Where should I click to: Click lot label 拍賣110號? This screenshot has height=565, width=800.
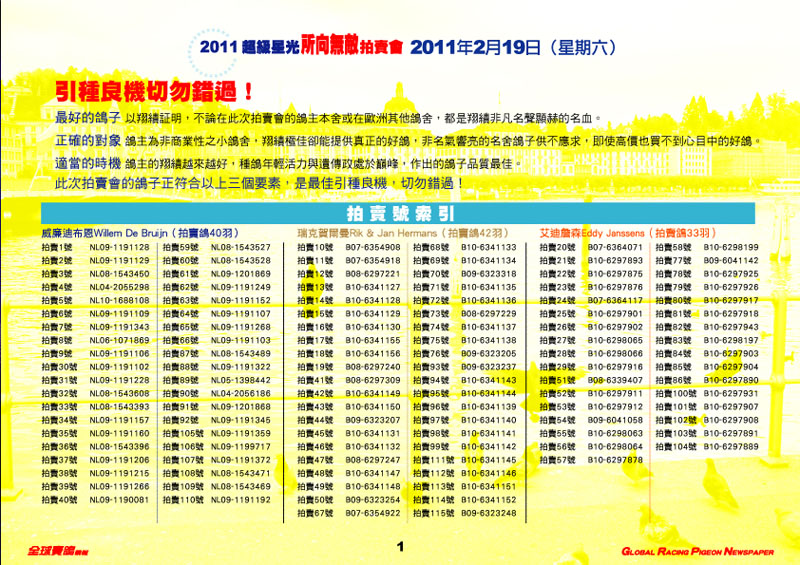coord(183,500)
